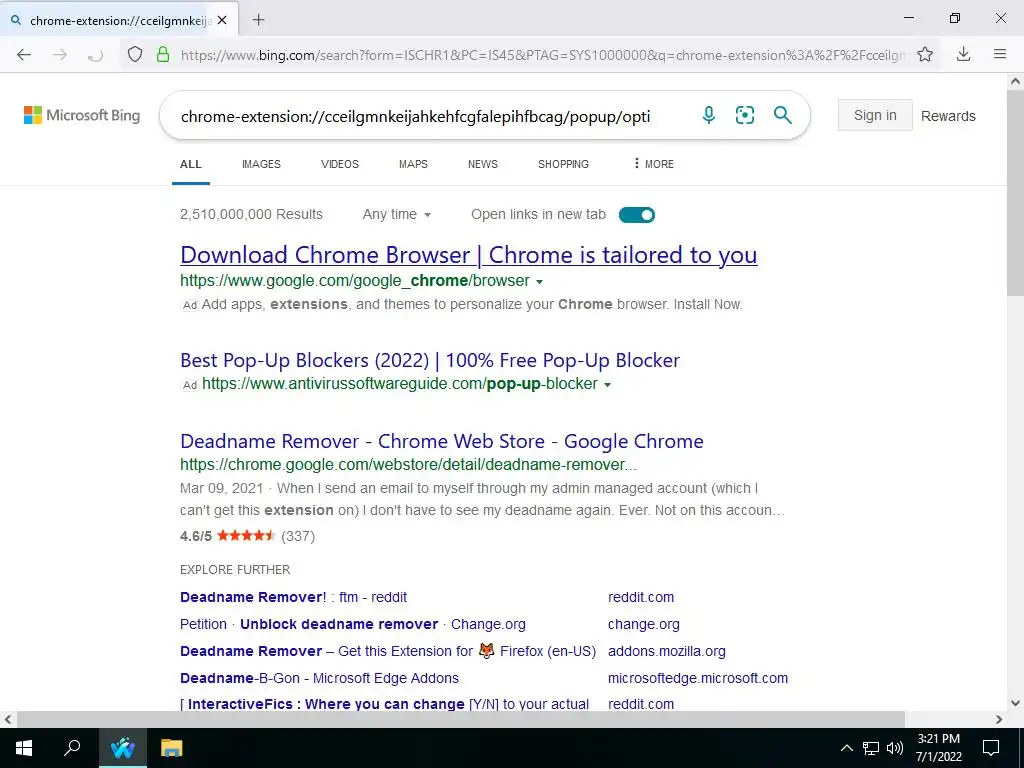
Task: Open the shield tracking protection icon
Action: [x=135, y=54]
